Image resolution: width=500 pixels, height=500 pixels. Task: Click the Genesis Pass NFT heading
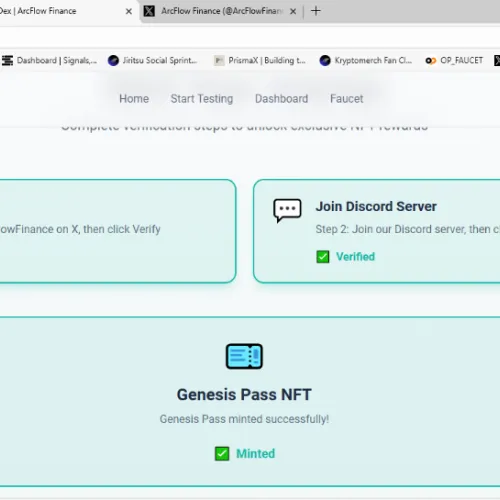244,395
